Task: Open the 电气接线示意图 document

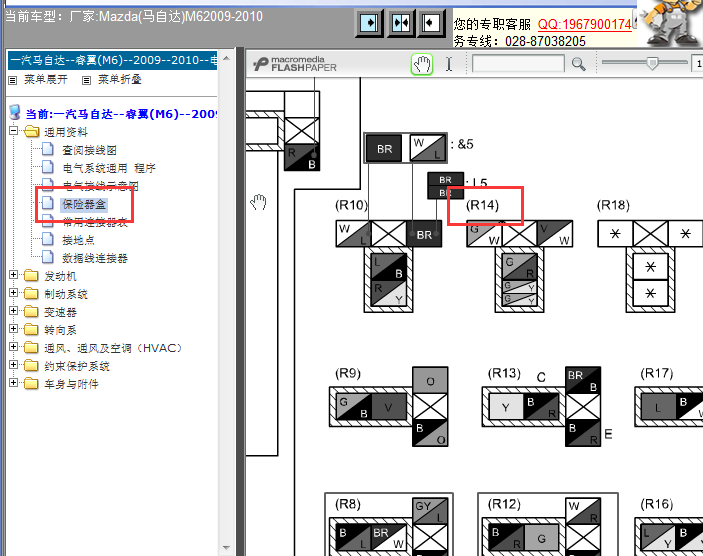Action: point(100,186)
